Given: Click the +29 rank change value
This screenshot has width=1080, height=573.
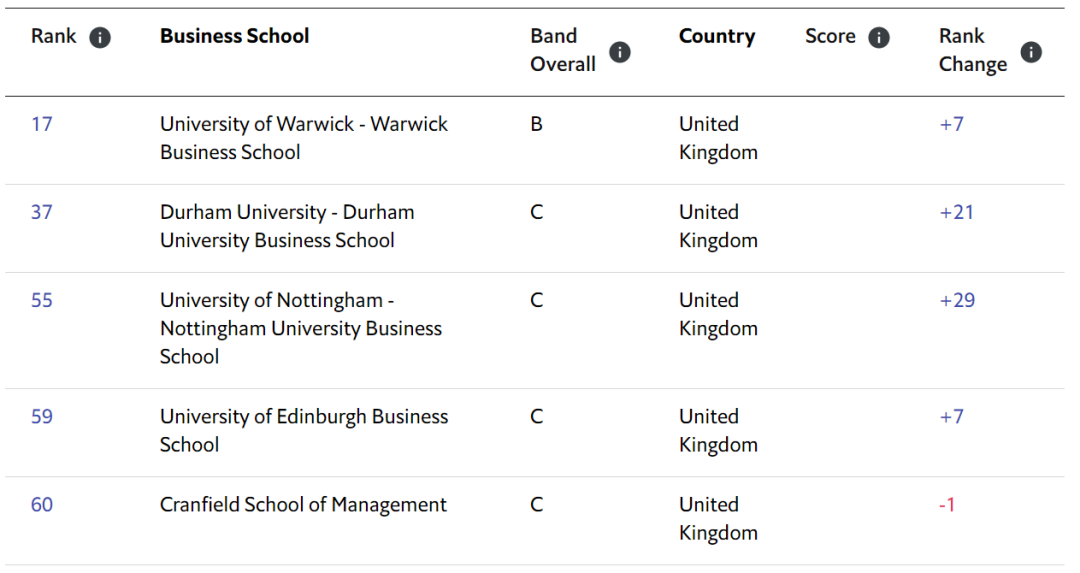Looking at the screenshot, I should pos(957,301).
